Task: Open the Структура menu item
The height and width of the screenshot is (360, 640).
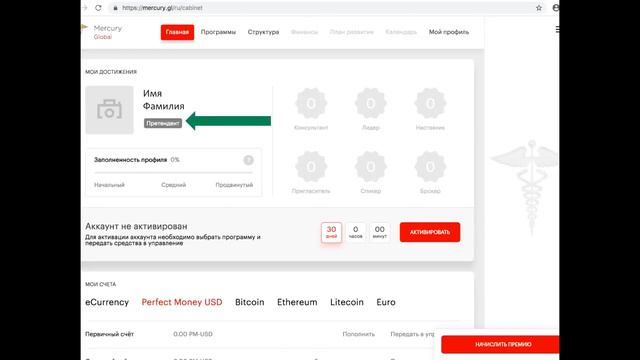Action: (263, 32)
